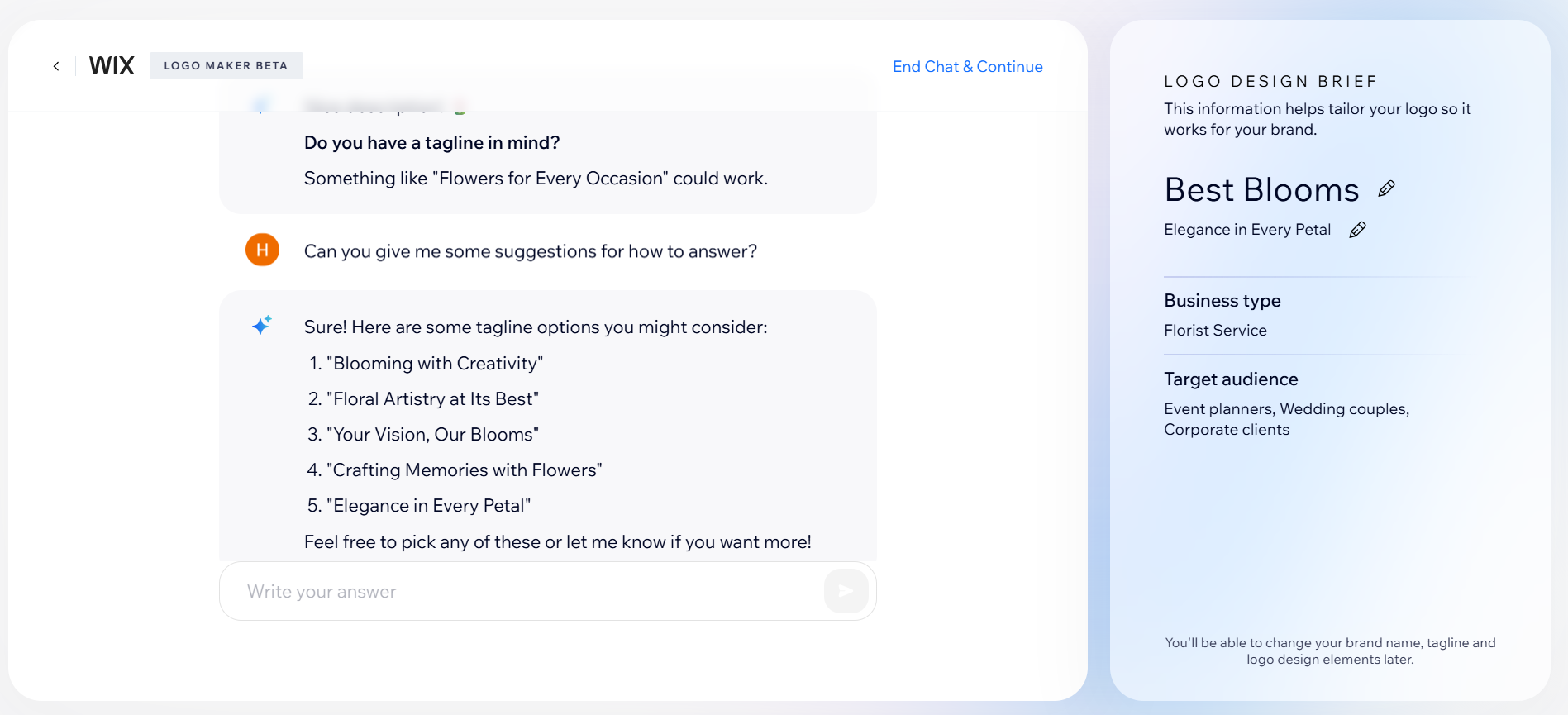Click the LOGO MAKER BETA badge
Viewport: 1568px width, 715px height.
226,65
